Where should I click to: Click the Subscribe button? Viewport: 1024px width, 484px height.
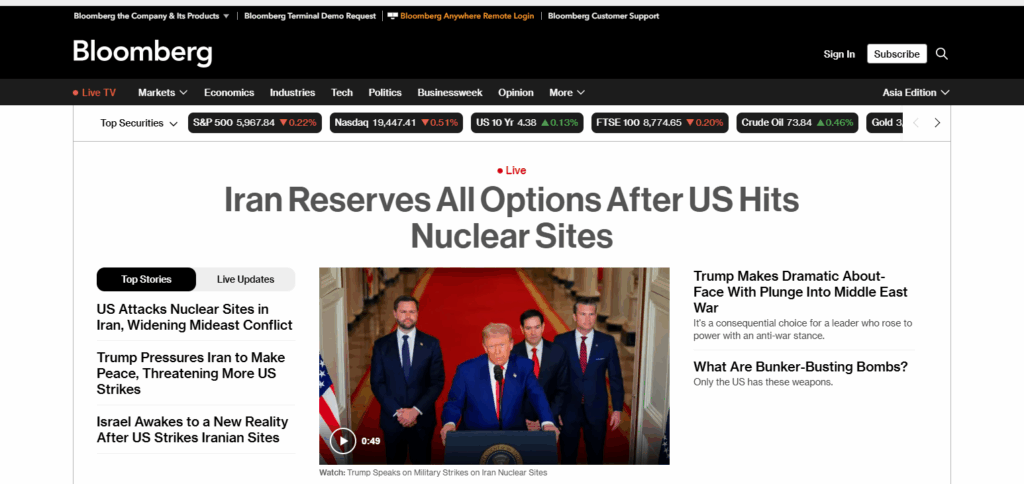(897, 54)
